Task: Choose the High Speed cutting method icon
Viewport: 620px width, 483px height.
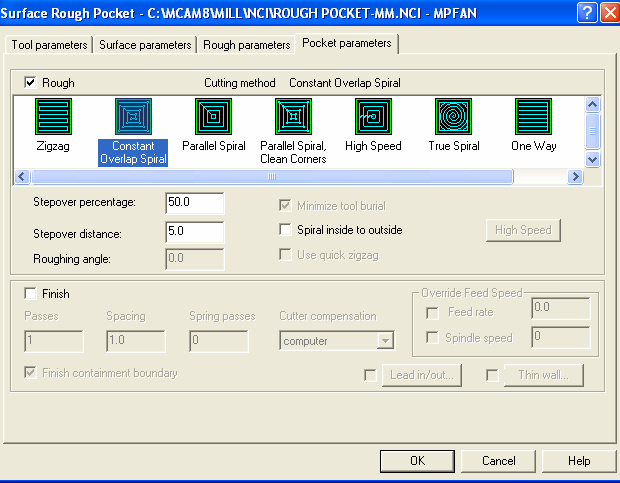Action: coord(373,117)
